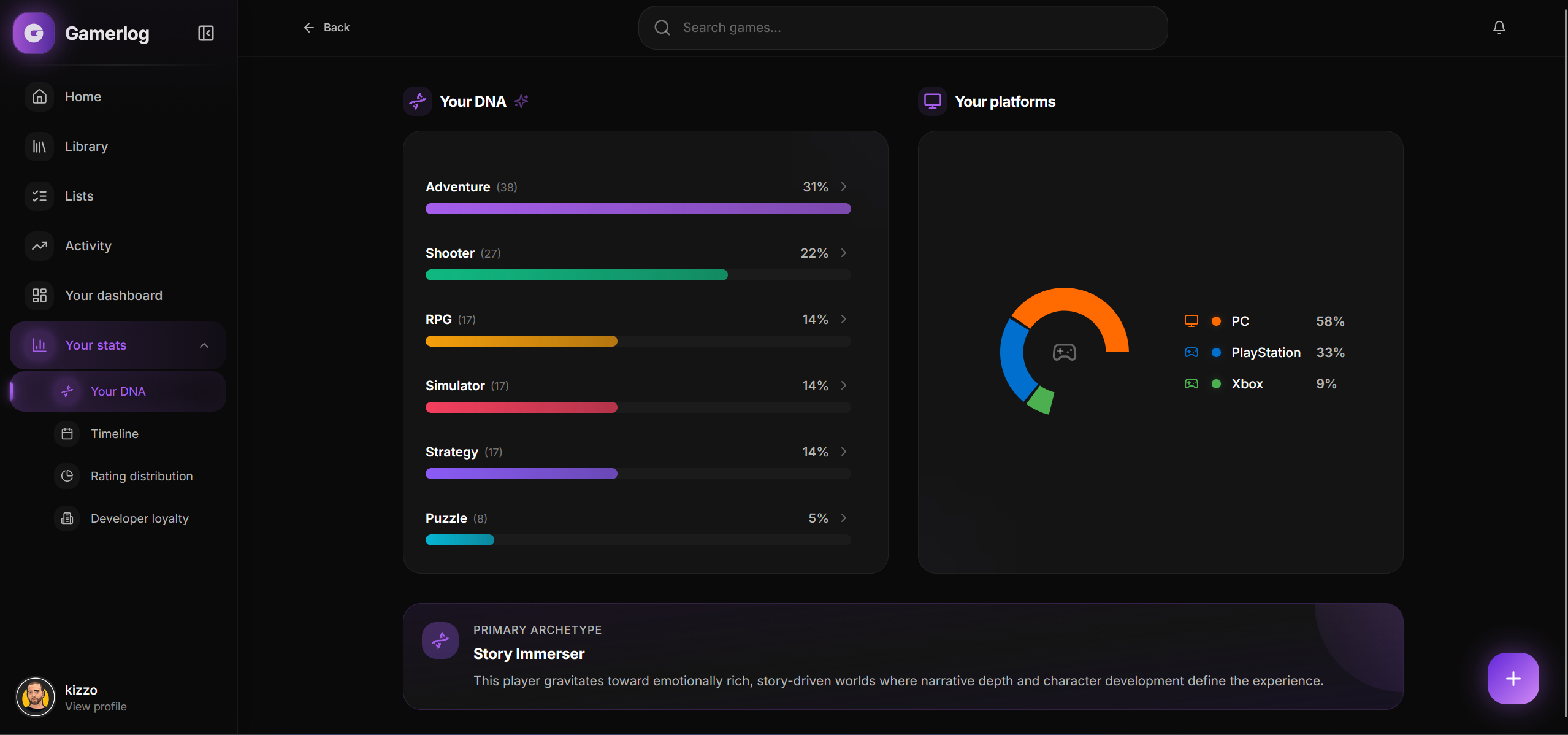The width and height of the screenshot is (1568, 735).
Task: Open the Gamerlog logo icon
Action: tap(34, 33)
